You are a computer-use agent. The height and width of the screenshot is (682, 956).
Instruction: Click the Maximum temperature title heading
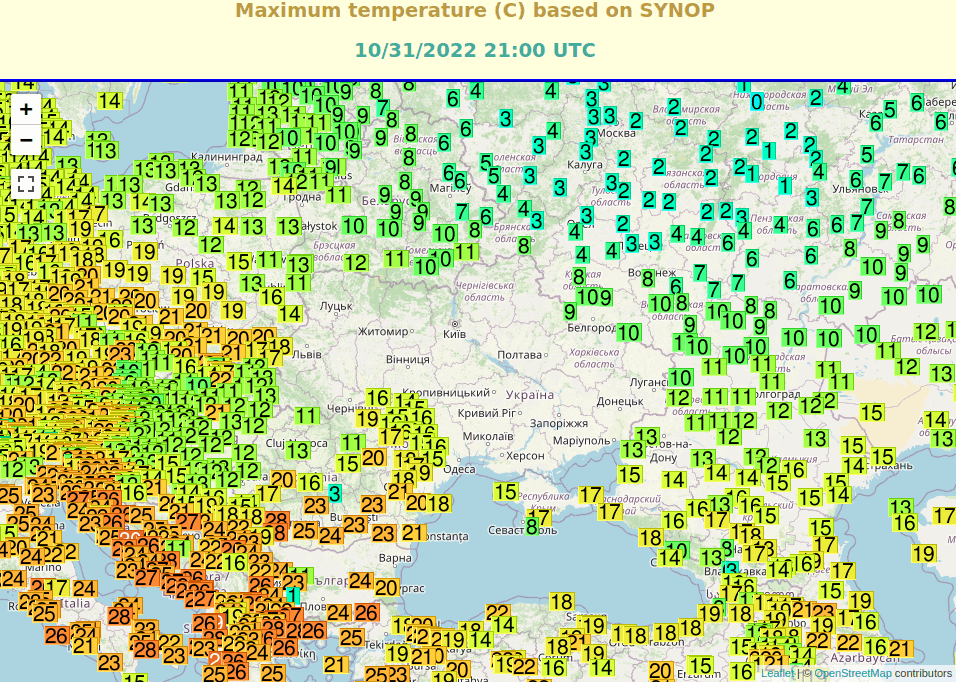click(x=475, y=11)
